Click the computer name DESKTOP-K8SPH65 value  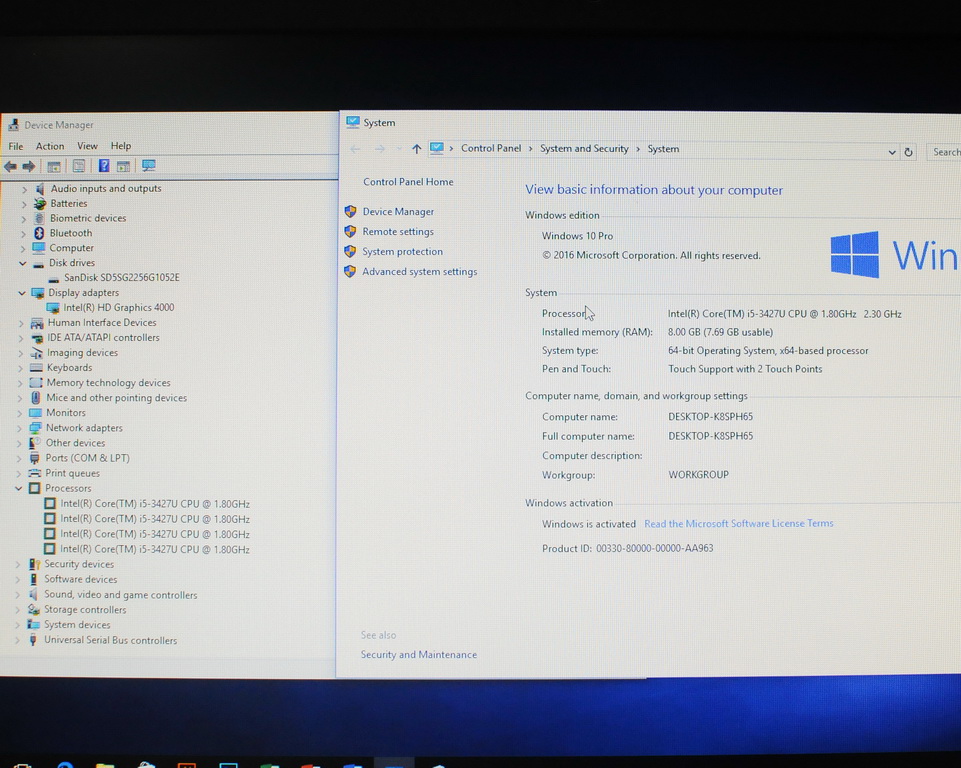710,417
